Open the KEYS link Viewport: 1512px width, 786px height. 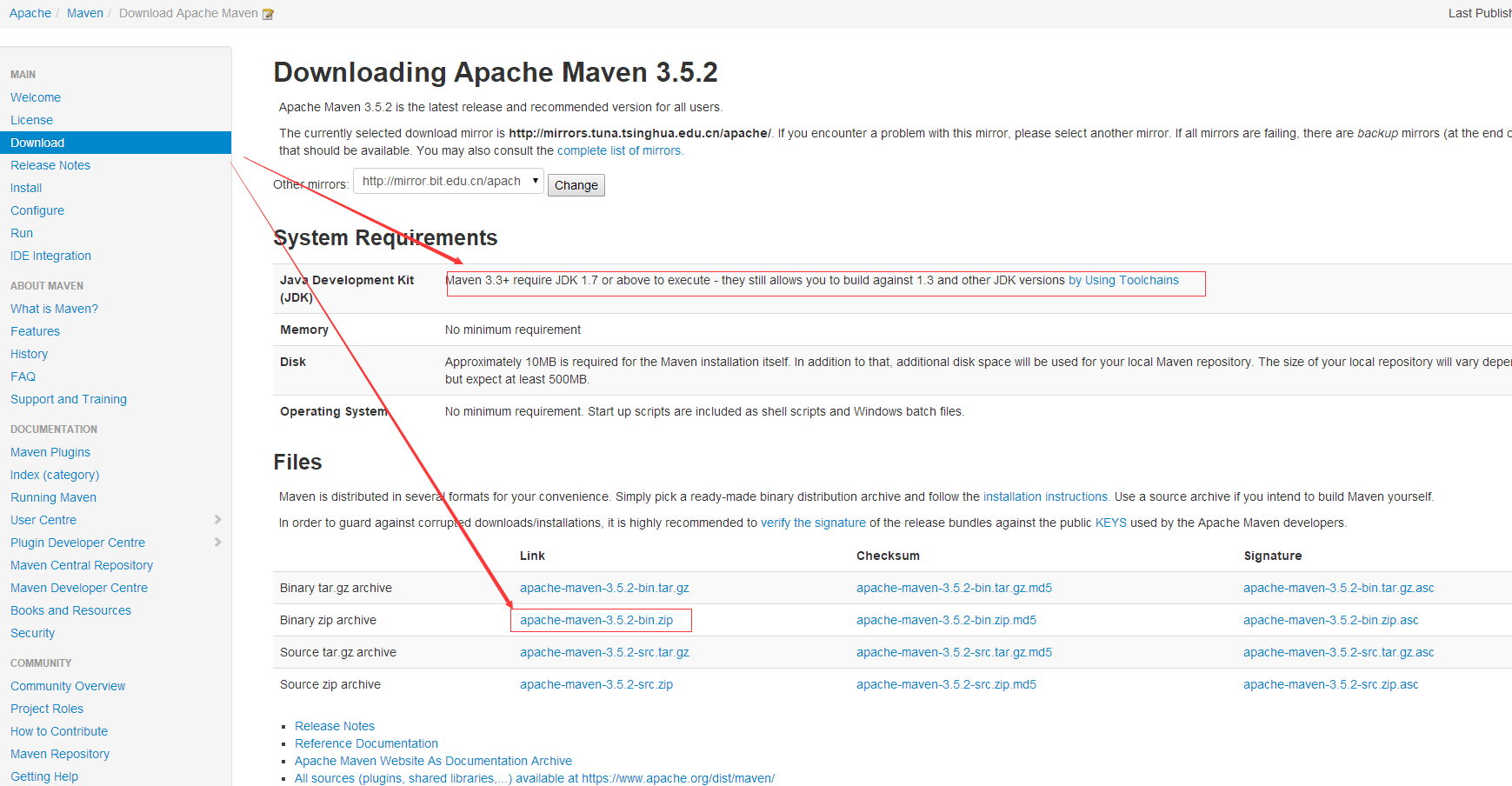tap(1110, 523)
